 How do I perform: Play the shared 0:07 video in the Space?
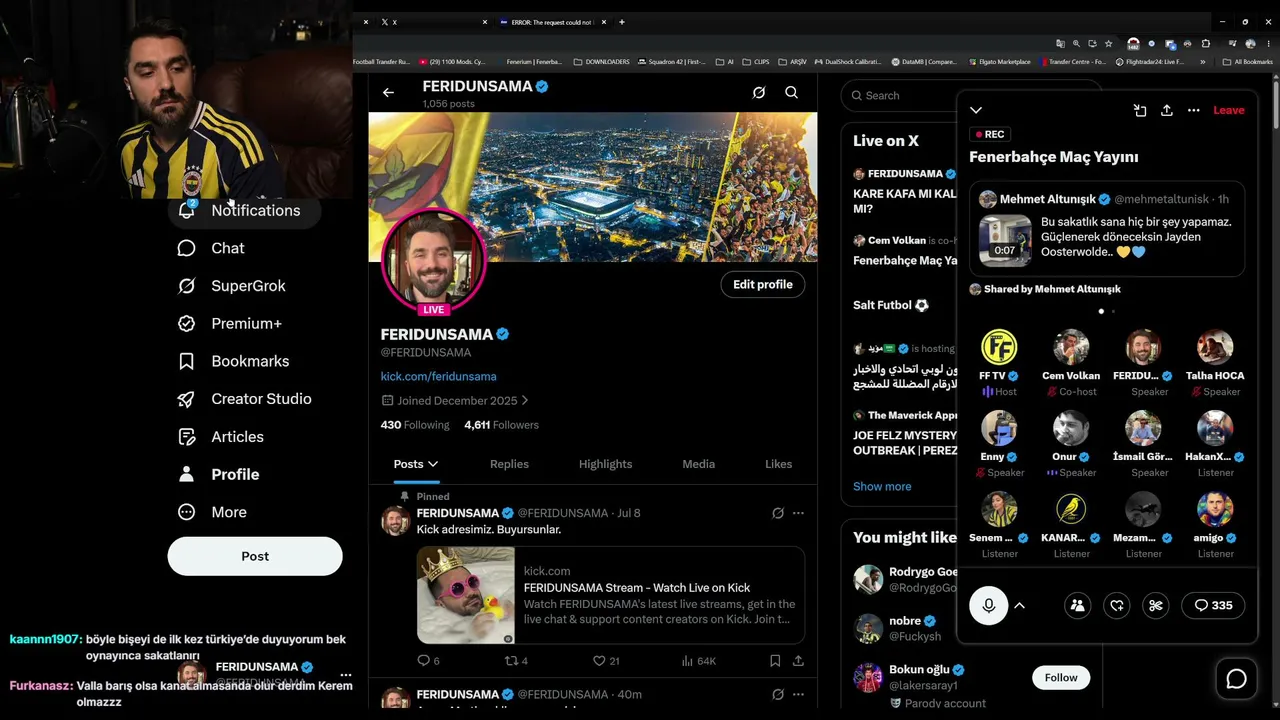point(1005,241)
